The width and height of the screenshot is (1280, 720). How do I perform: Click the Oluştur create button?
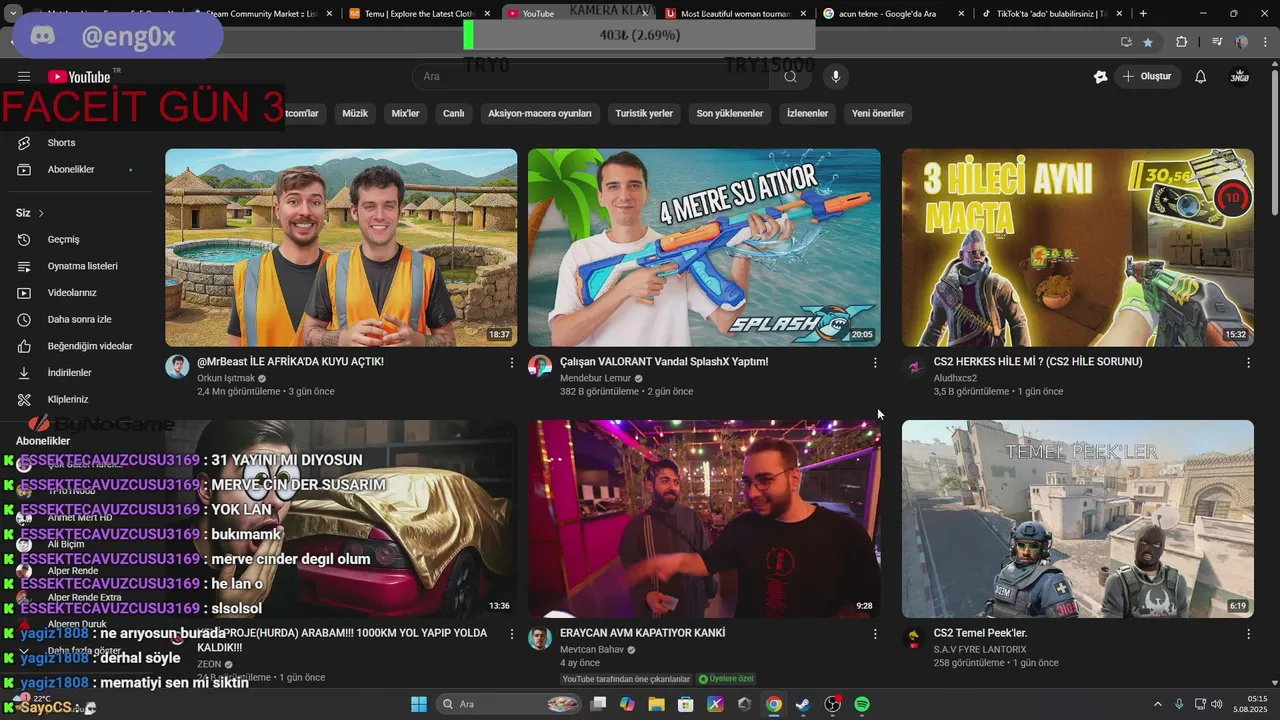coord(1149,76)
